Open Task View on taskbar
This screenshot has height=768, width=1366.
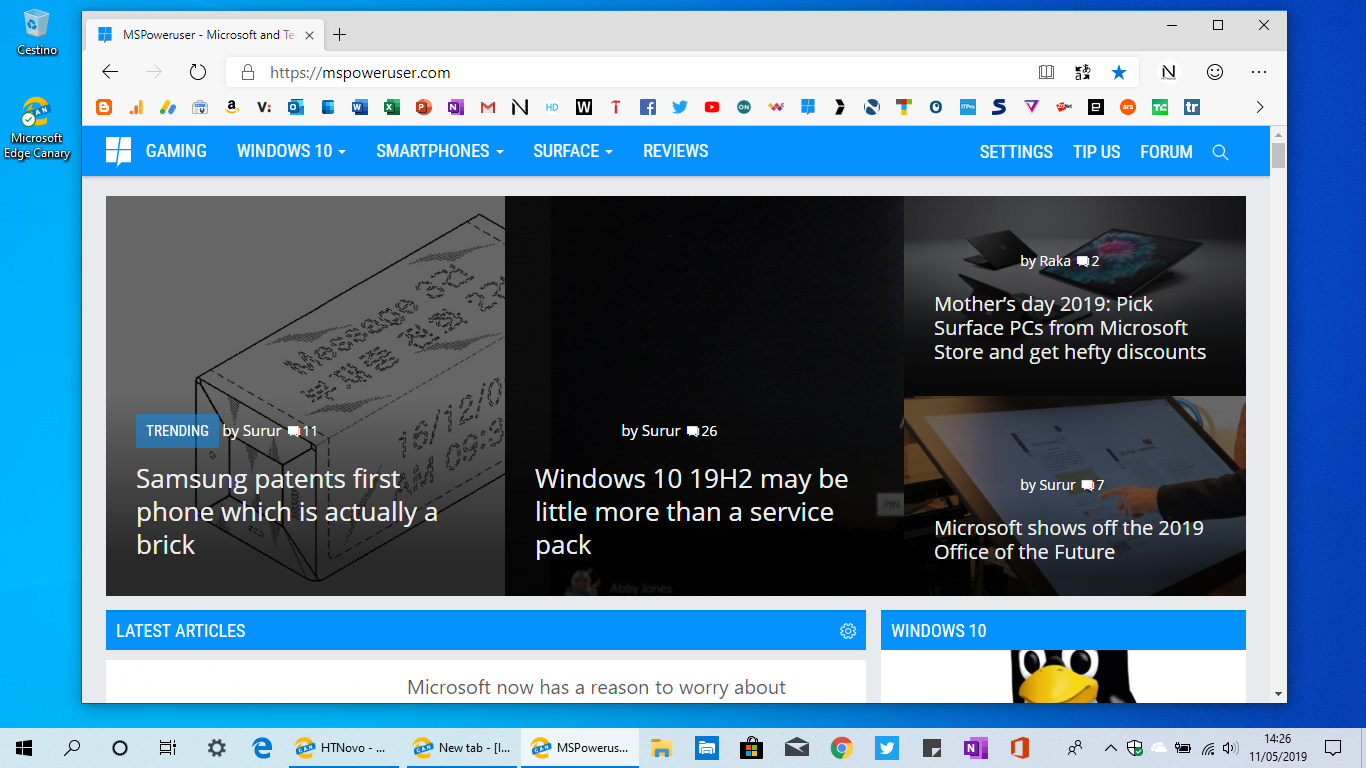click(x=167, y=747)
